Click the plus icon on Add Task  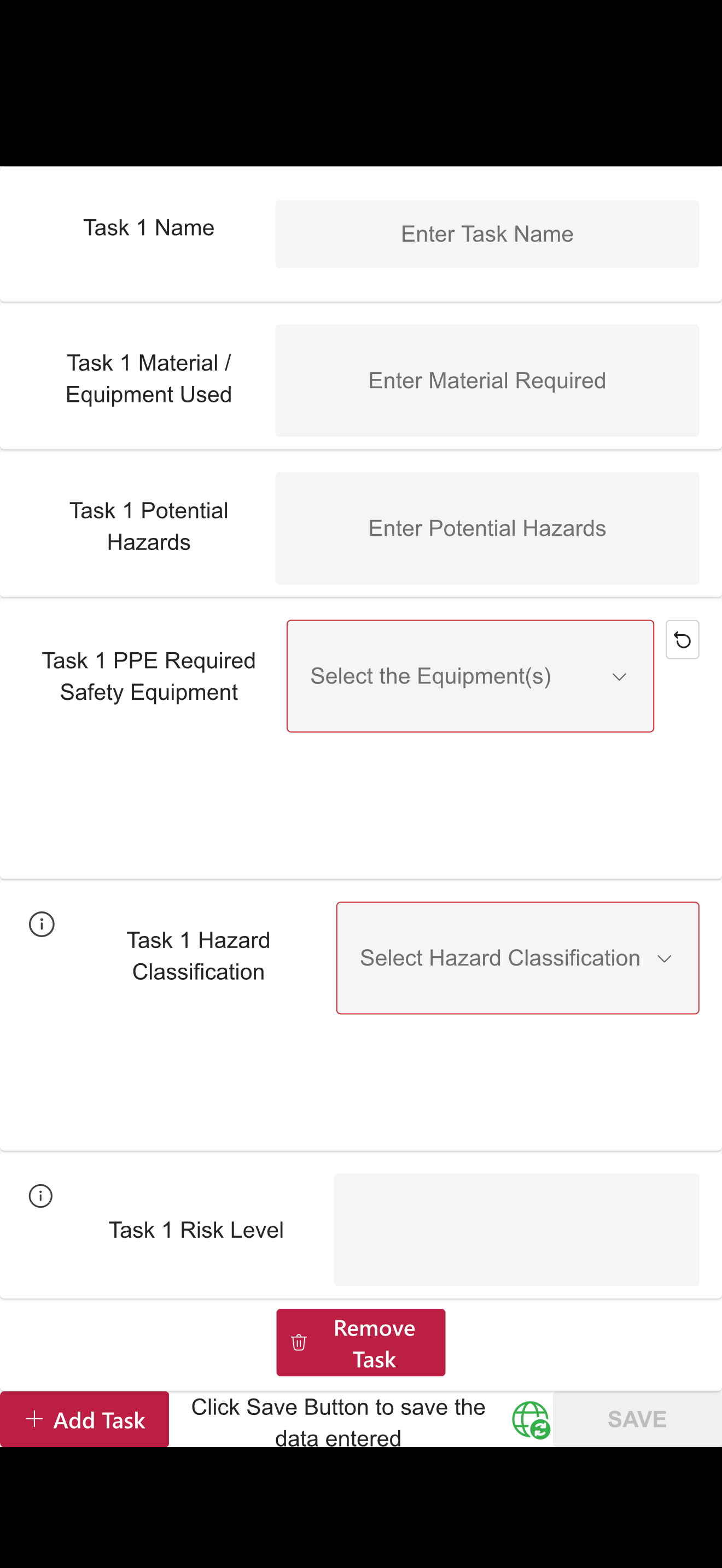point(34,1419)
